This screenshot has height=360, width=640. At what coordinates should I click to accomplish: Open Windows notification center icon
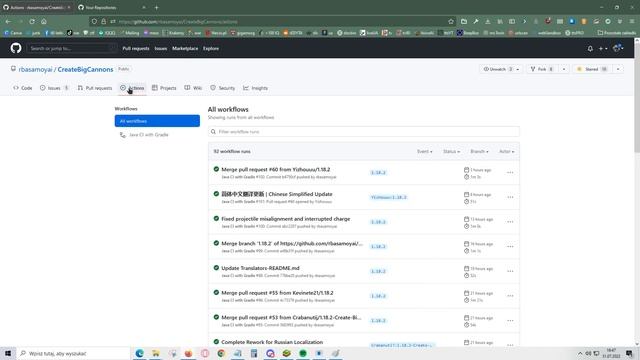pos(629,353)
